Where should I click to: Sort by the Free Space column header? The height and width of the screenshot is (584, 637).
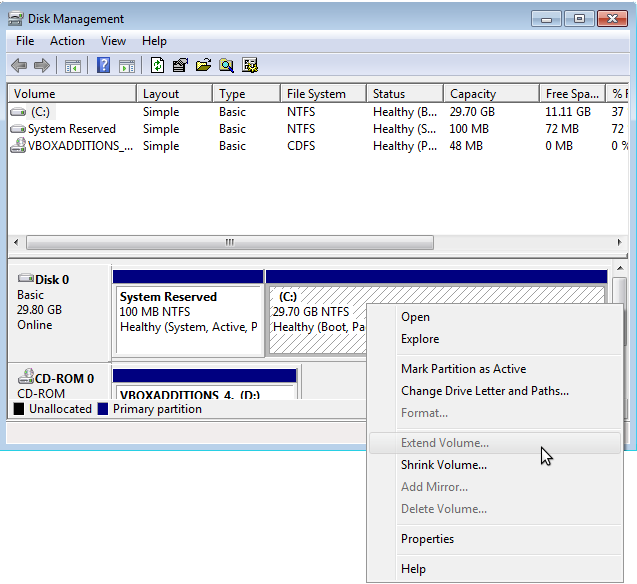tap(572, 94)
